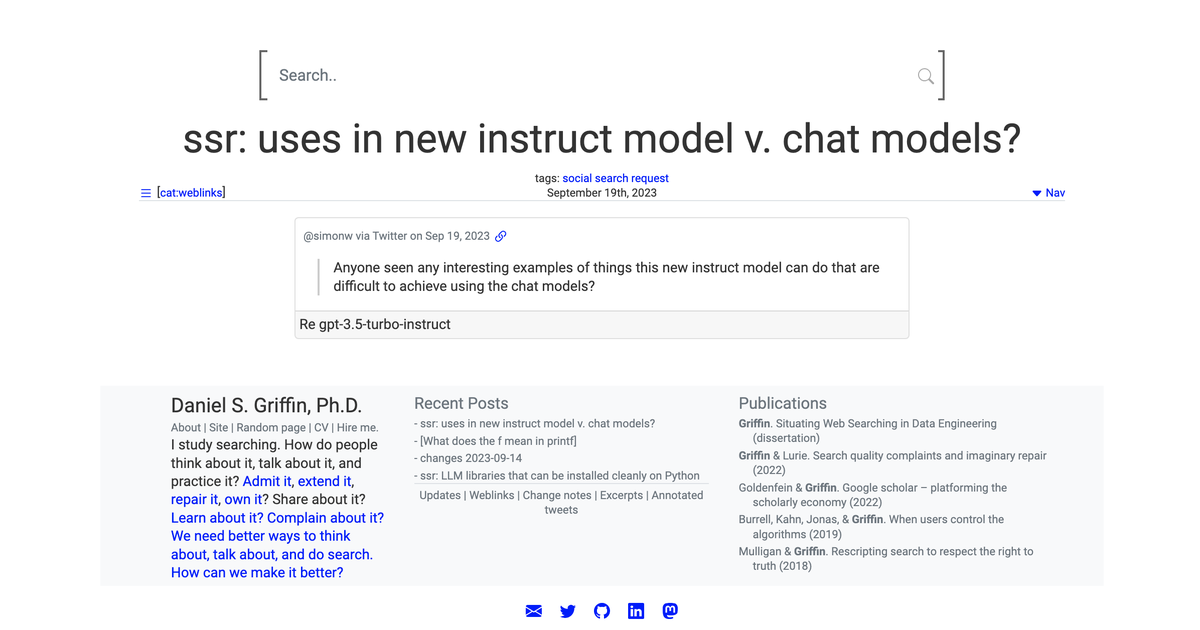Viewport: 1200px width, 630px height.
Task: Select the Change notes menu item
Action: tap(557, 494)
